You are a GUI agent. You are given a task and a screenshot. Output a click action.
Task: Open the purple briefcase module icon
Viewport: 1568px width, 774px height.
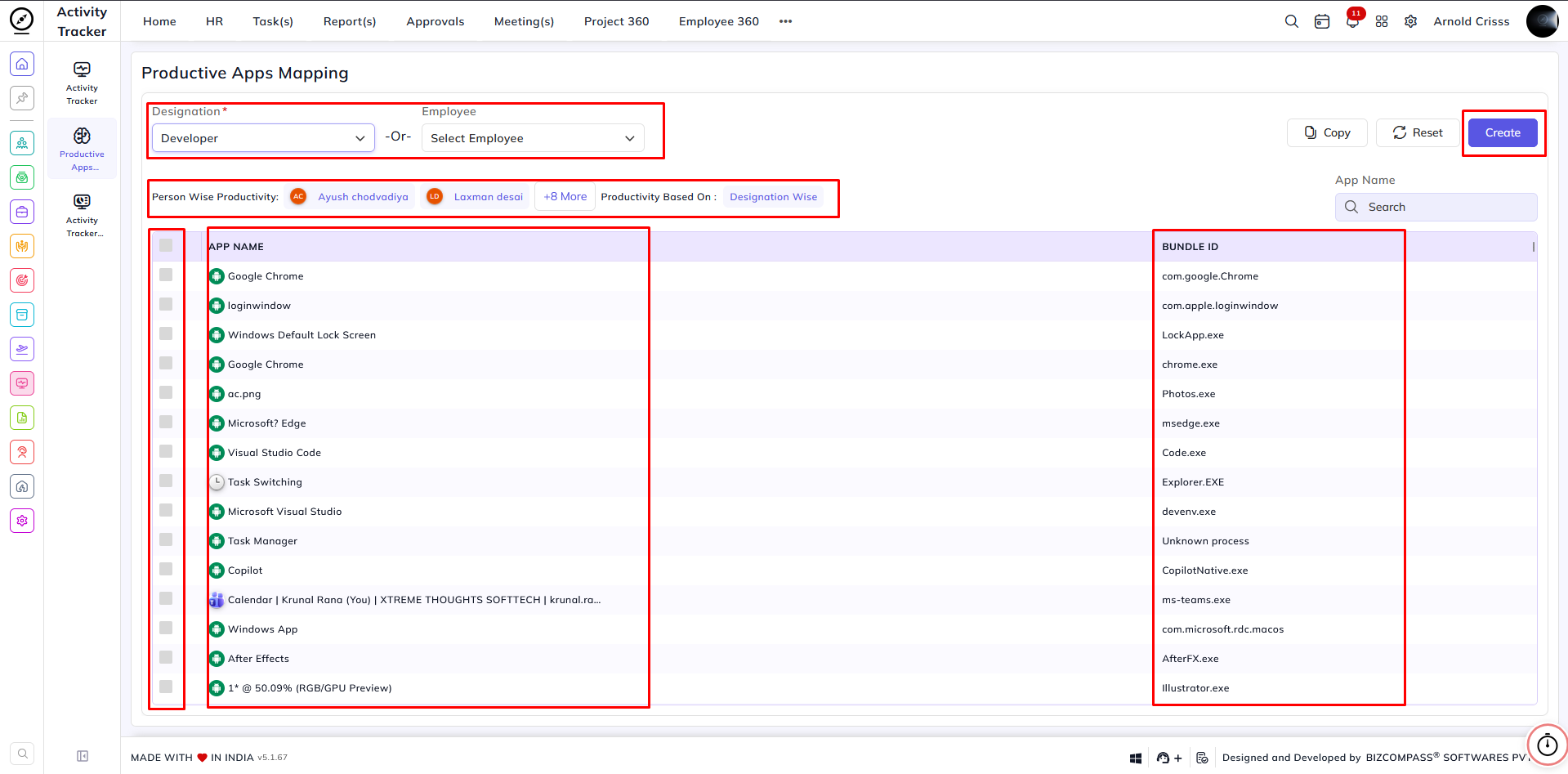tap(22, 212)
